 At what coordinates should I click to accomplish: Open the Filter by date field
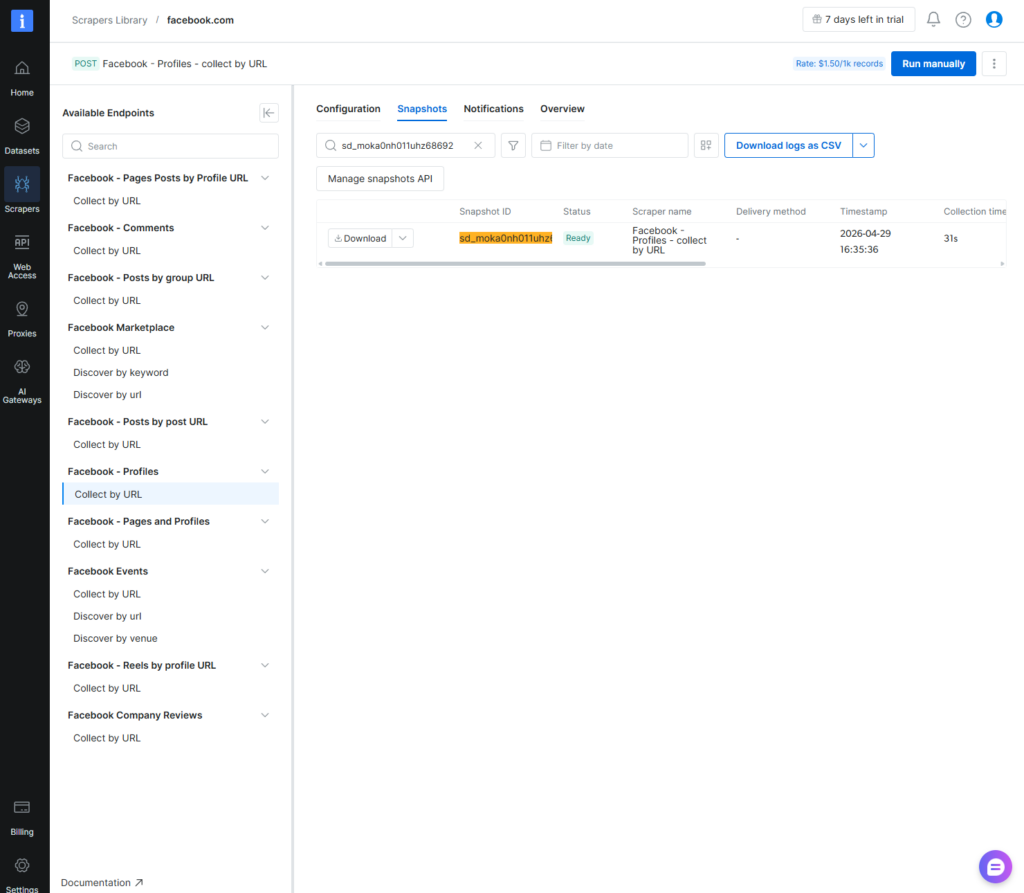tap(609, 146)
